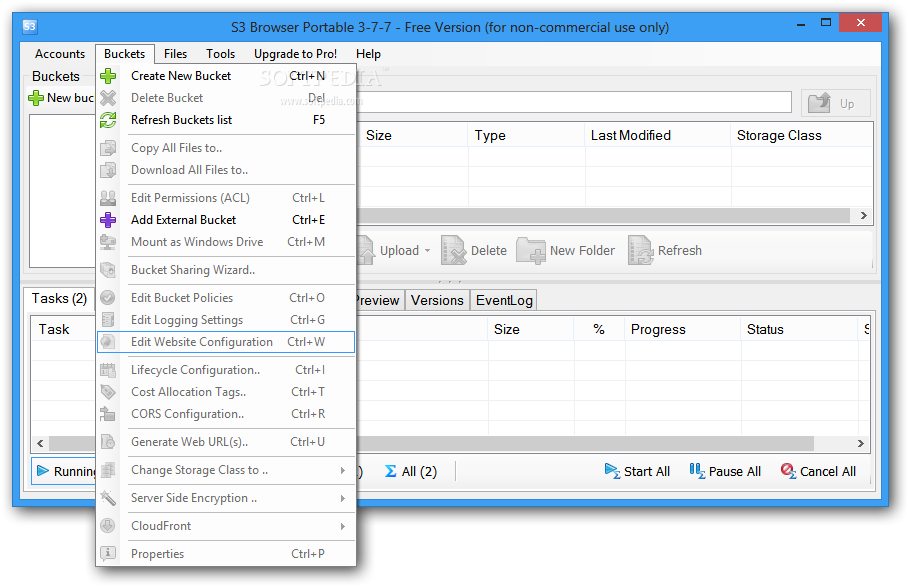Click the grey X Delete Bucket icon
The height and width of the screenshot is (587, 909).
click(108, 98)
